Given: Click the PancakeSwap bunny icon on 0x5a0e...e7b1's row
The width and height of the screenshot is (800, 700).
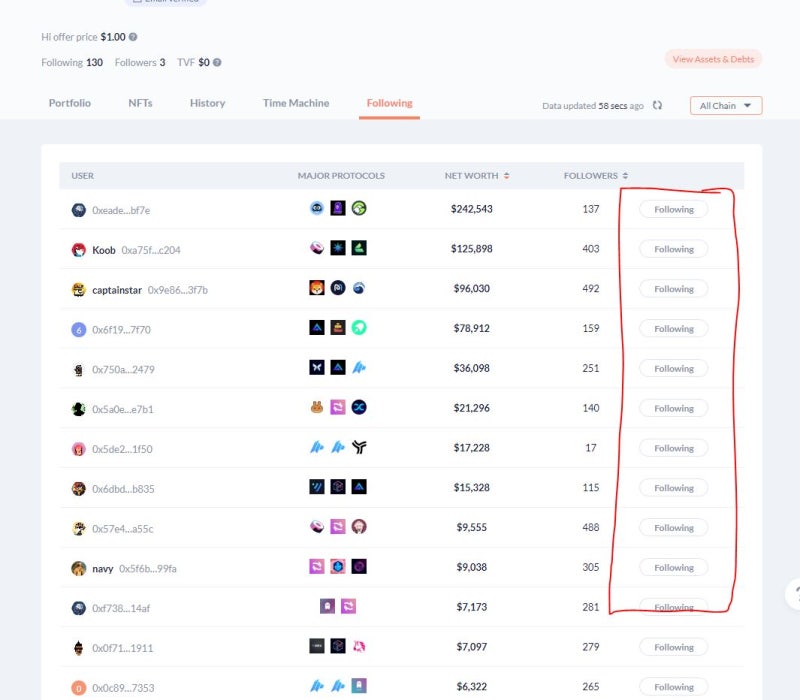Looking at the screenshot, I should (x=315, y=408).
